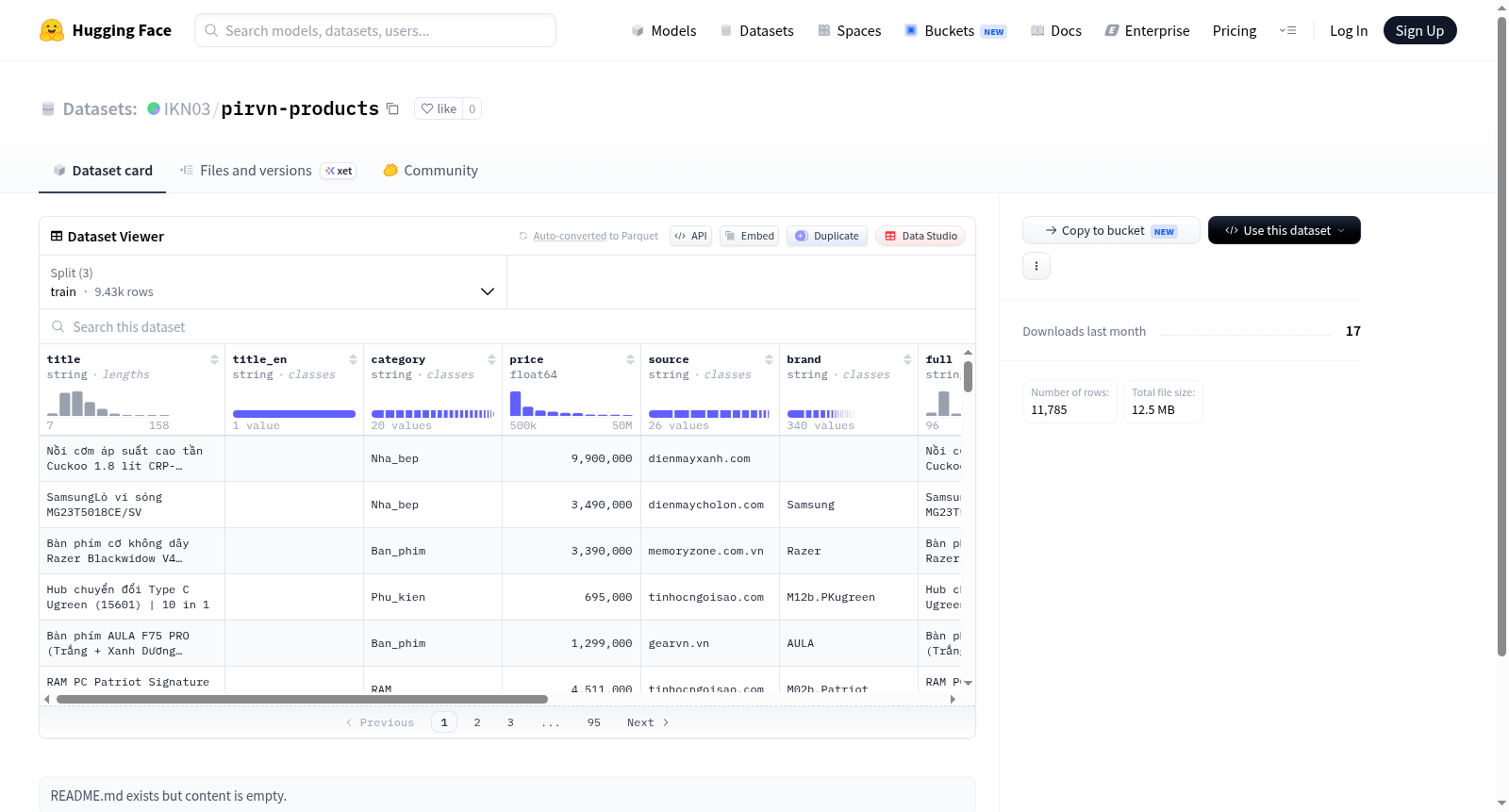
Task: Open the three-dot more options button
Action: [1036, 266]
